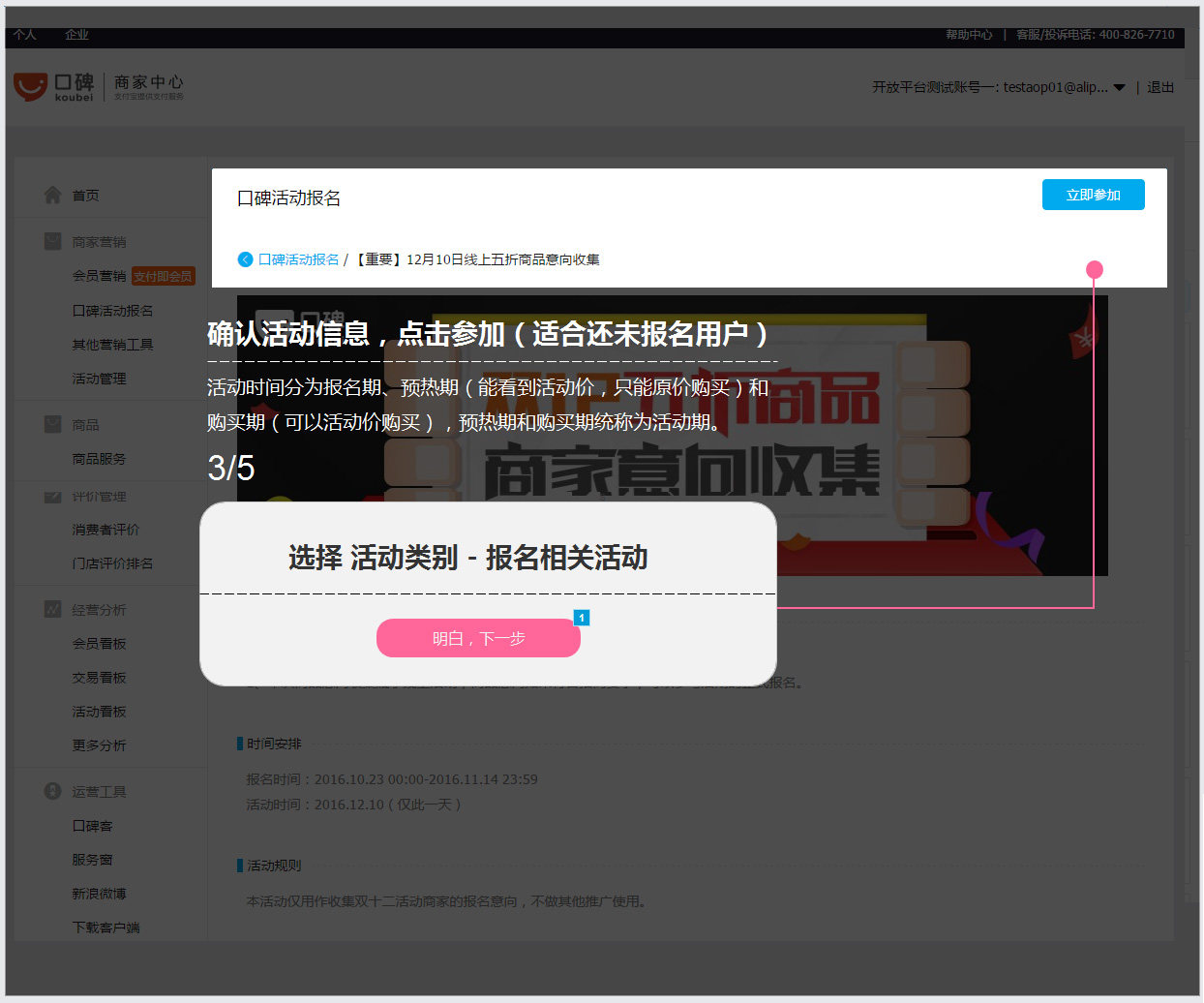Image resolution: width=1204 pixels, height=1003 pixels.
Task: Click the 评价管理 section icon
Action: (52, 497)
